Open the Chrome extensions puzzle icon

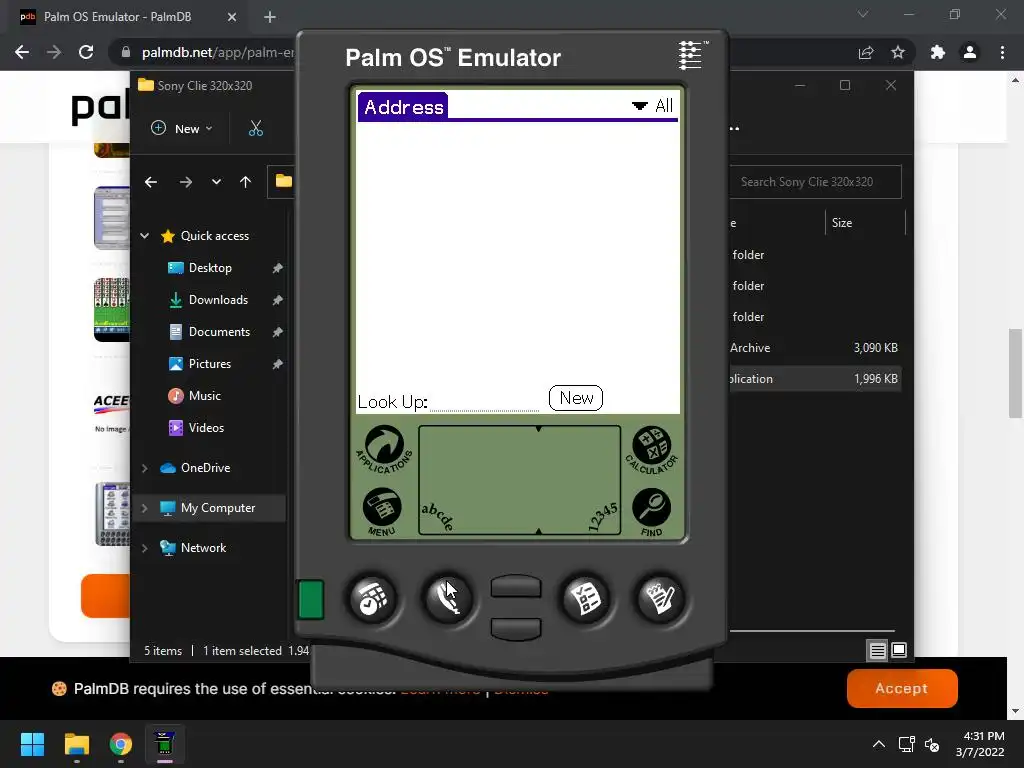click(938, 52)
